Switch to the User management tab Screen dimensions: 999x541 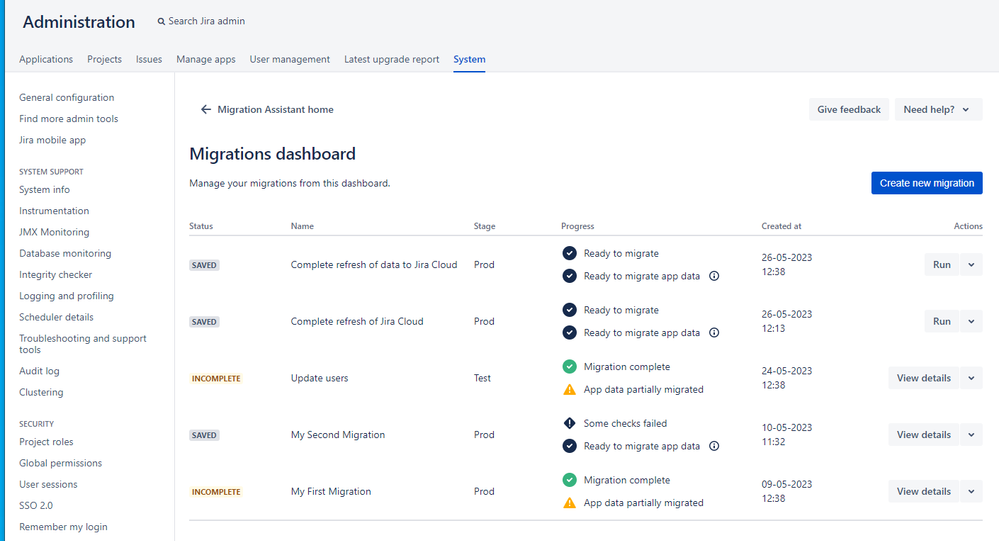coord(289,60)
